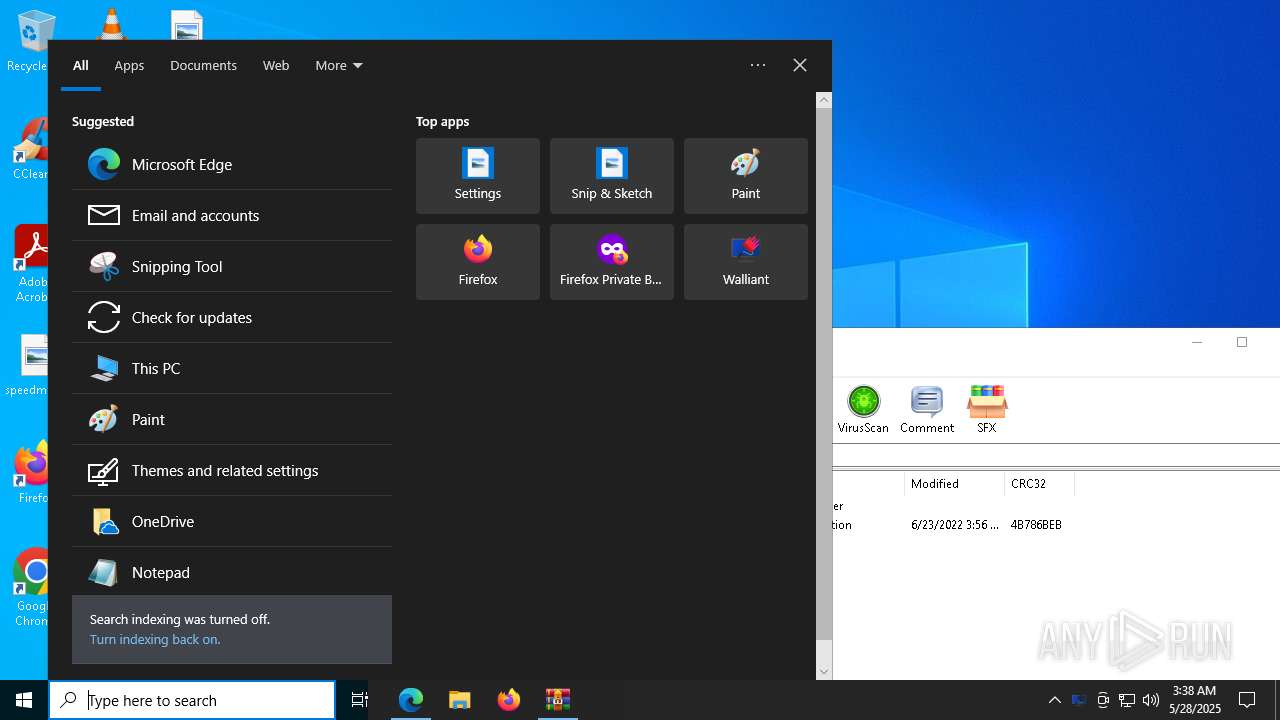1280x720 pixels.
Task: Open Paint tile in Top apps
Action: click(x=746, y=176)
